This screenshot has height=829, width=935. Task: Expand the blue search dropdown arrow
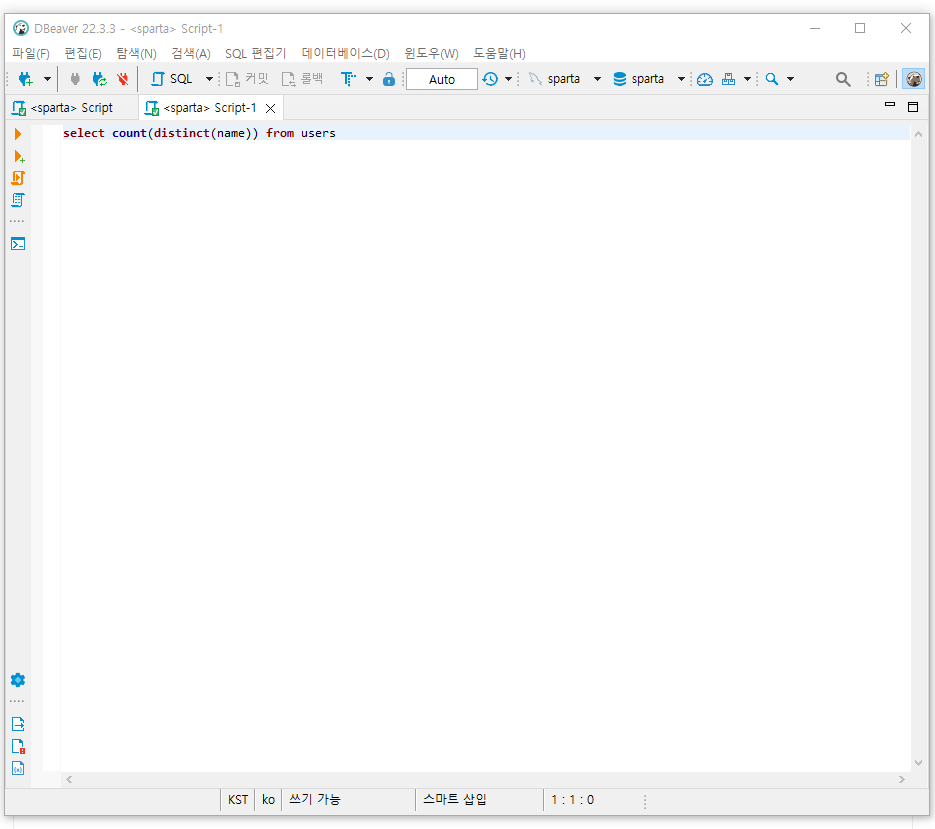[x=791, y=79]
